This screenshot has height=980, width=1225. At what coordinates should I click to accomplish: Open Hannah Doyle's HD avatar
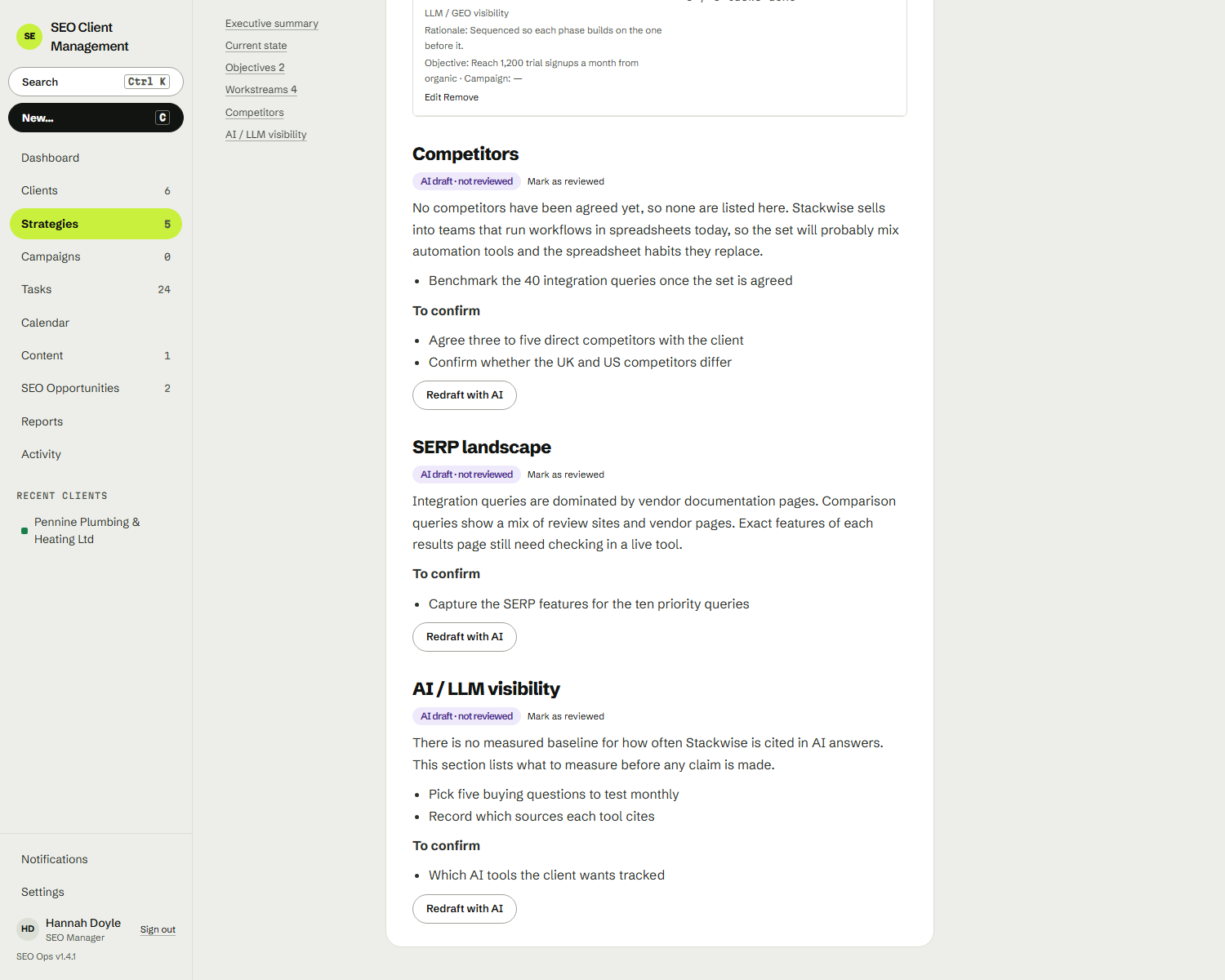tap(28, 929)
